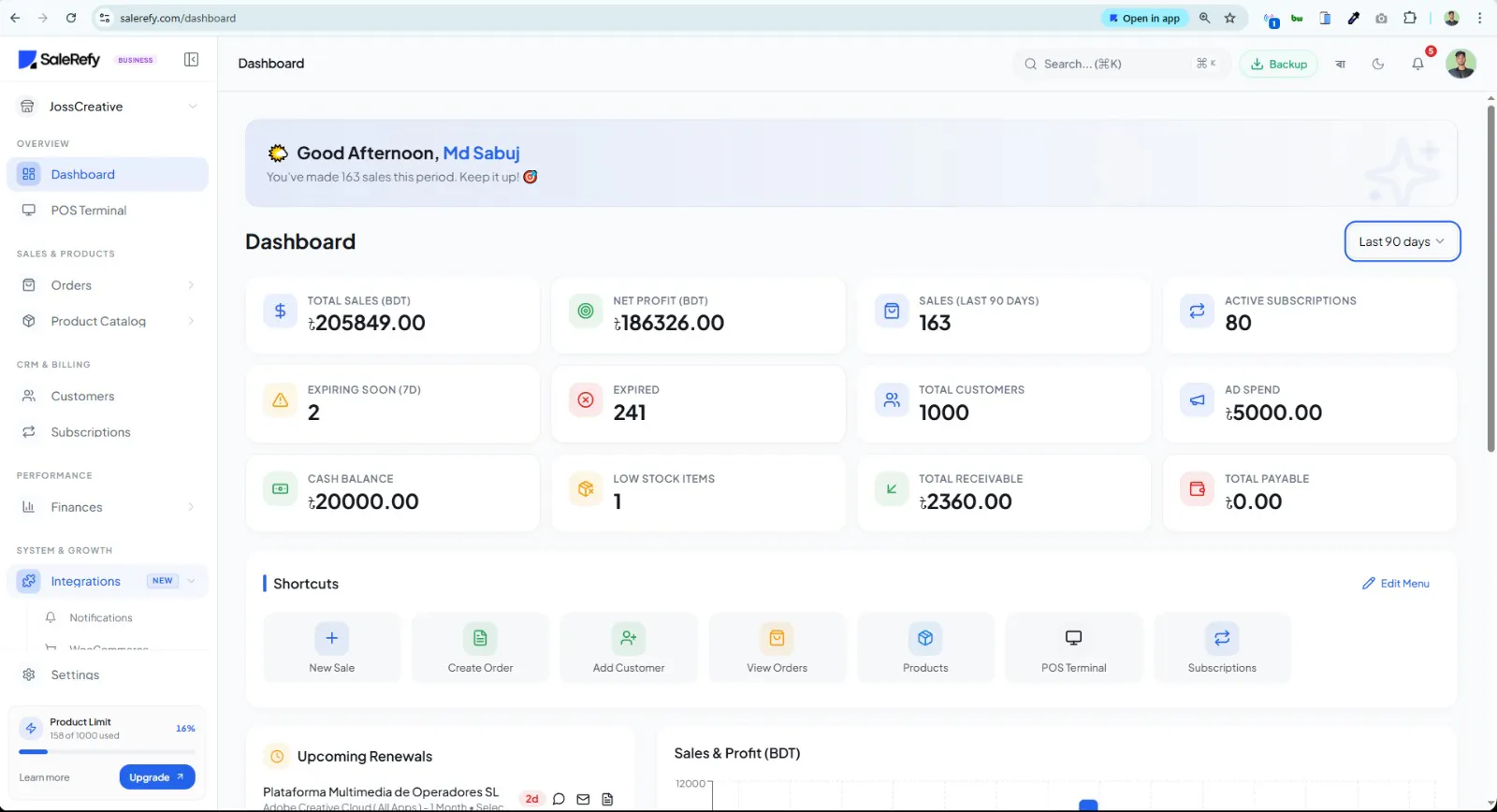Open the New Sale shortcut
This screenshot has height=812, width=1497.
(x=332, y=647)
